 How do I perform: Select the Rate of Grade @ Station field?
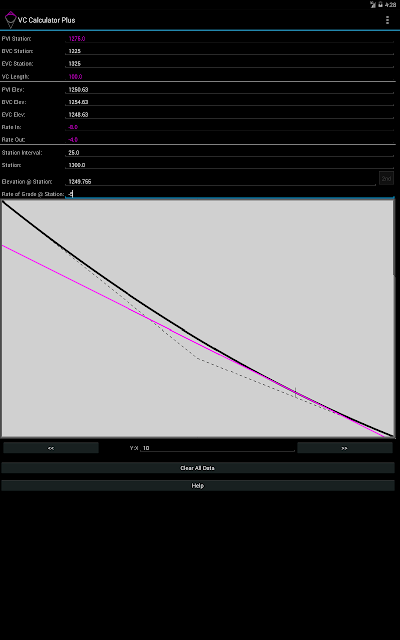(230, 194)
